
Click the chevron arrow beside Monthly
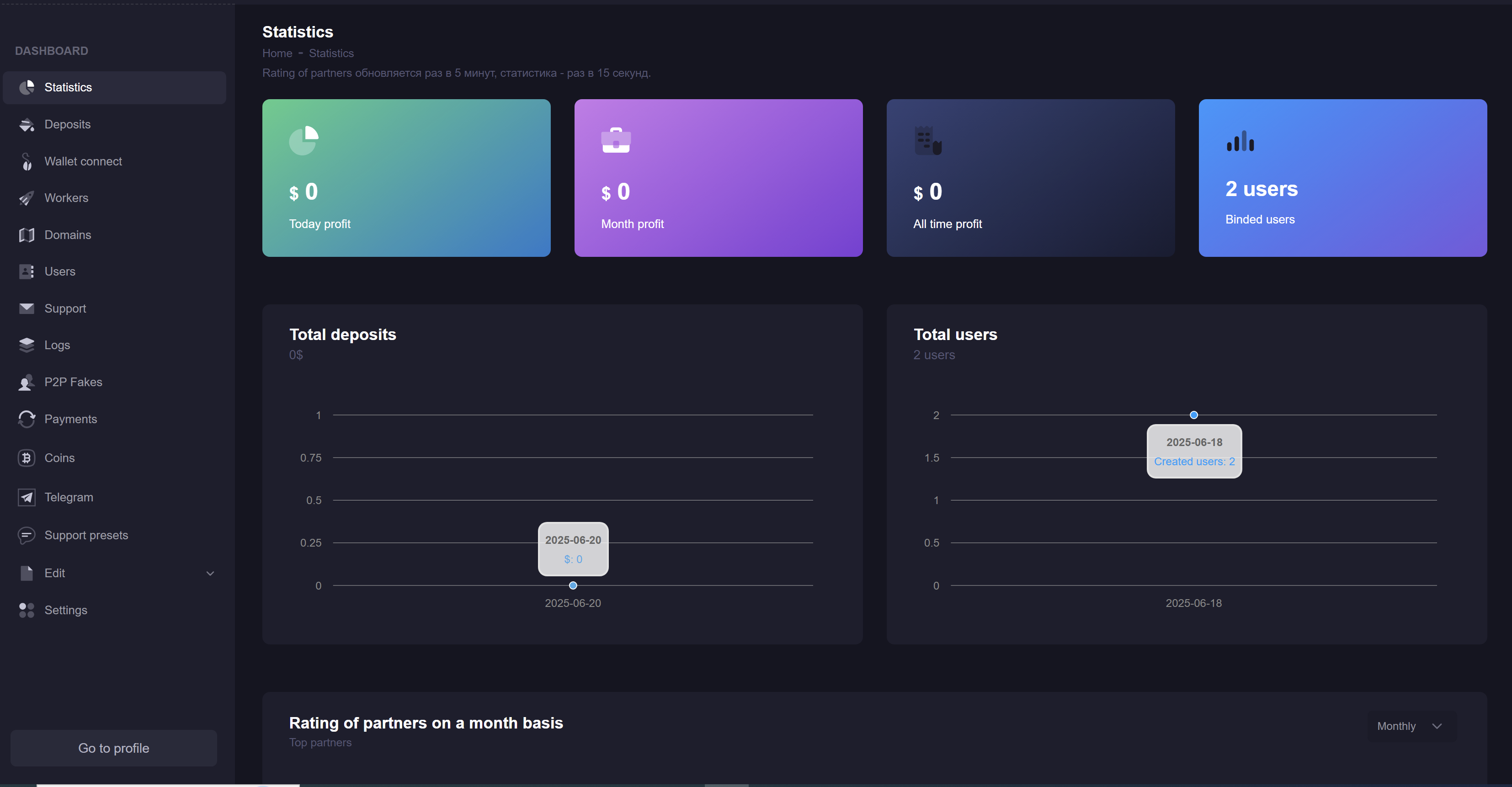click(1437, 726)
